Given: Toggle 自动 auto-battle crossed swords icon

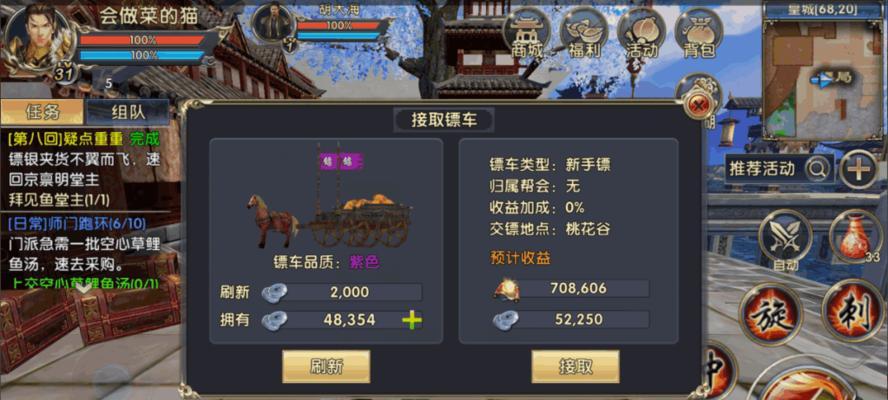Looking at the screenshot, I should [x=785, y=238].
